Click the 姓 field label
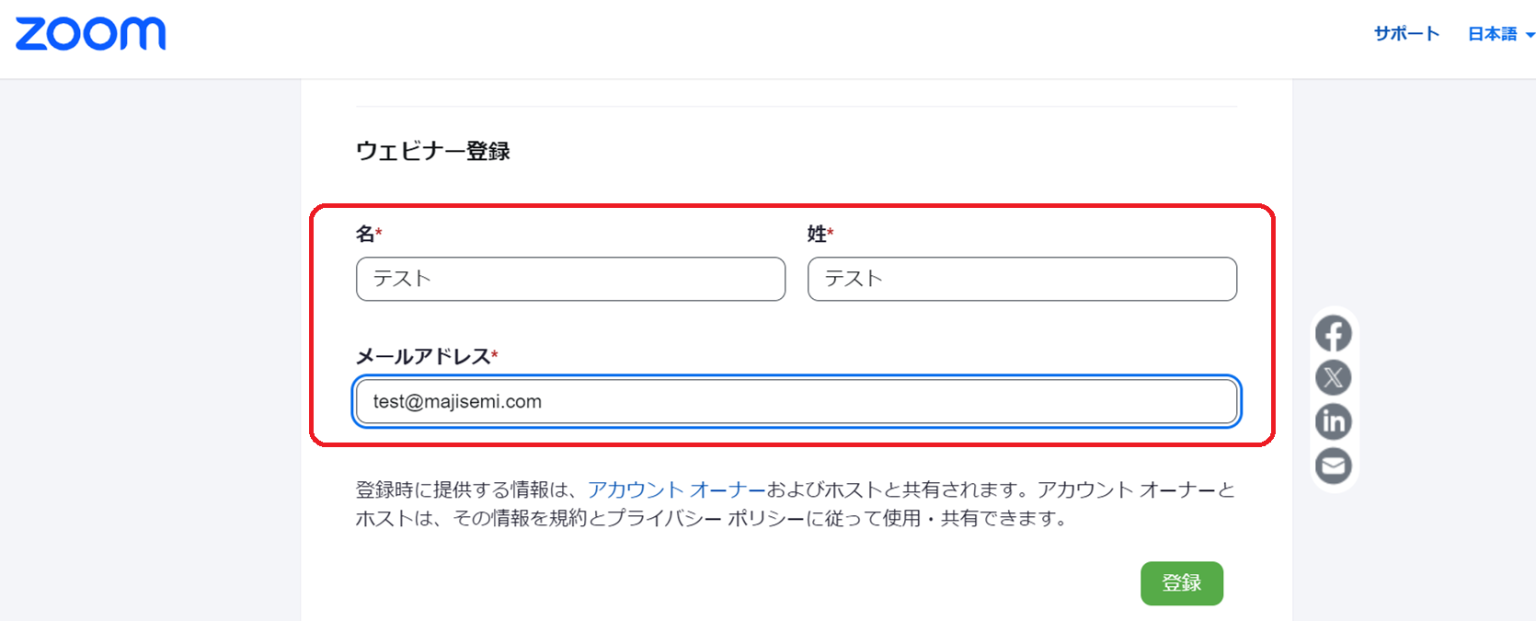1536x621 pixels. pos(816,234)
